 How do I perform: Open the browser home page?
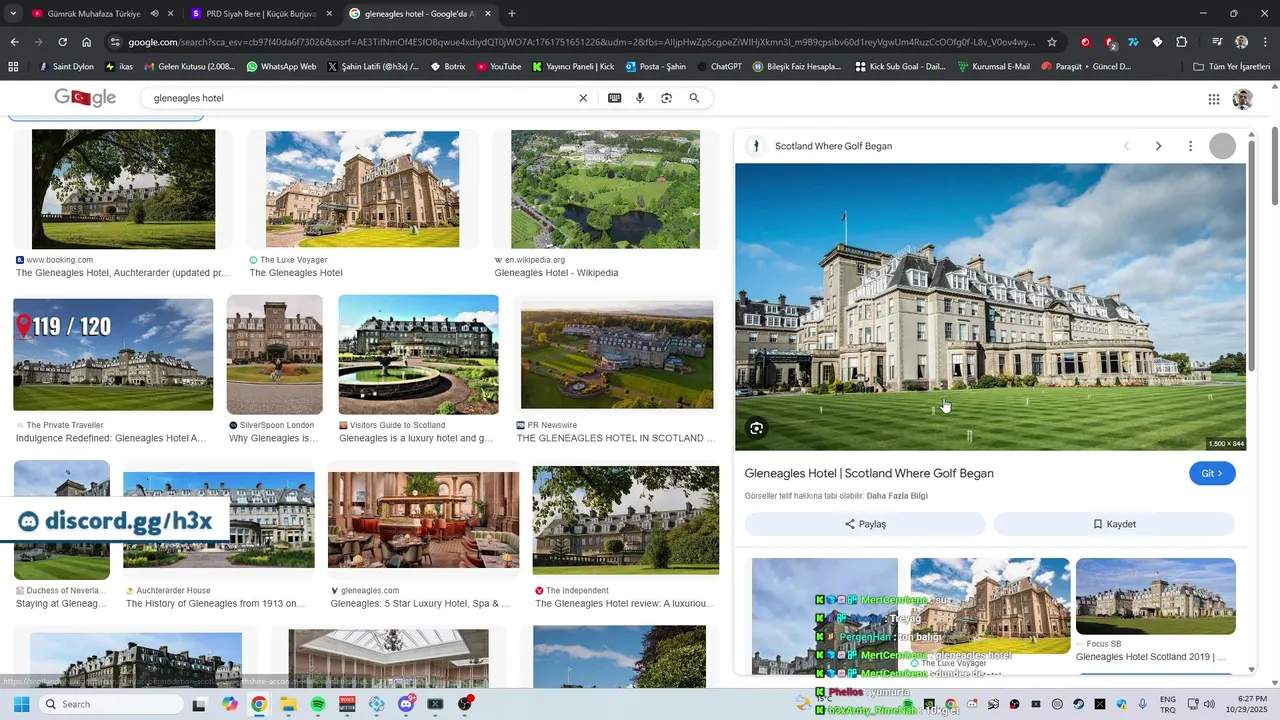point(87,42)
